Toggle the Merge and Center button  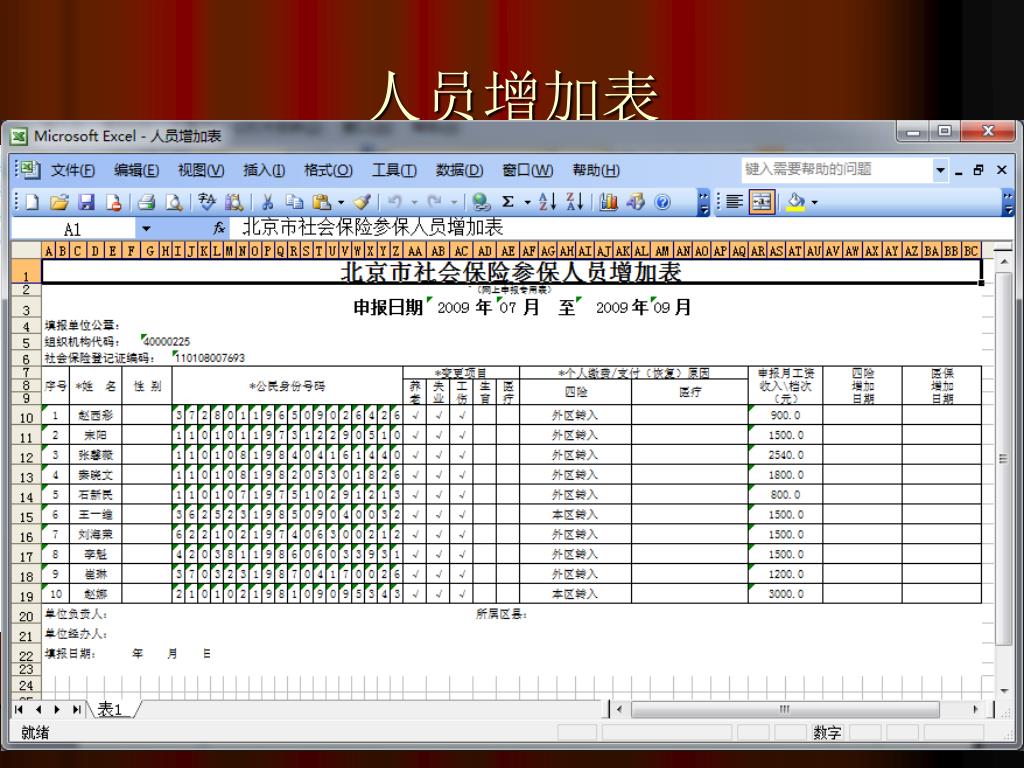[x=761, y=202]
